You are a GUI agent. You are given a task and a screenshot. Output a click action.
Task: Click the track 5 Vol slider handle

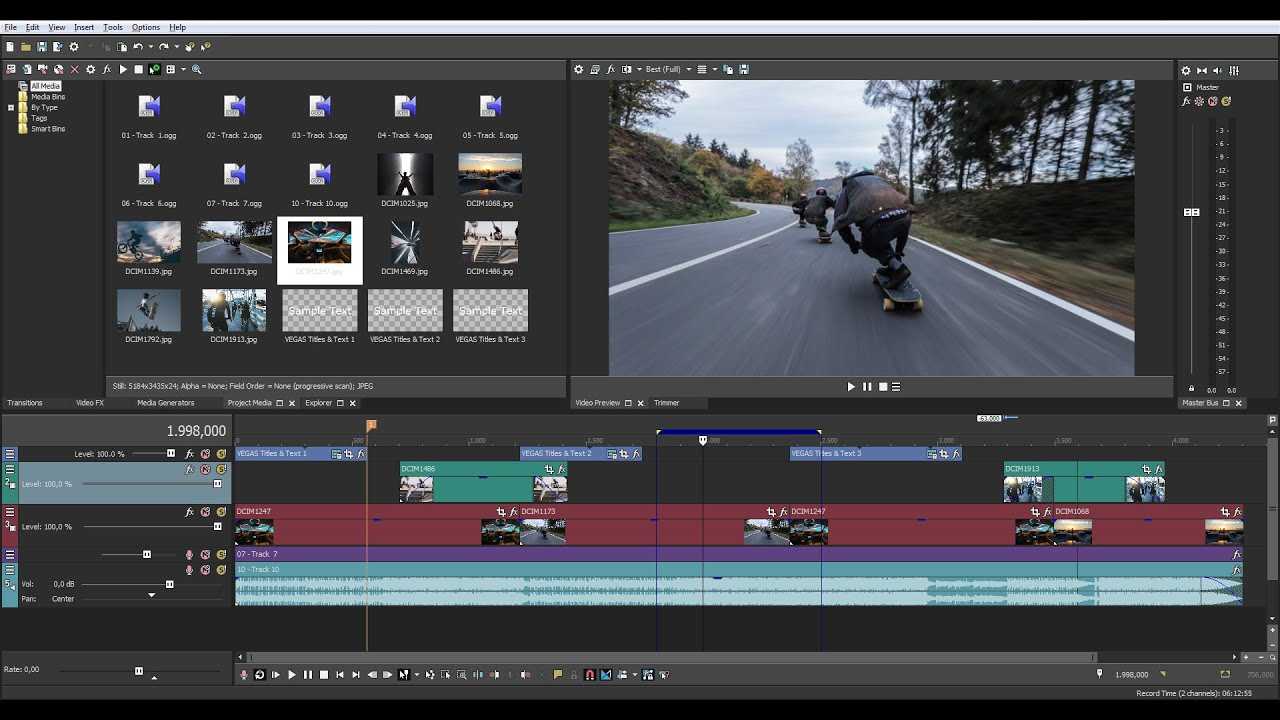pos(170,584)
